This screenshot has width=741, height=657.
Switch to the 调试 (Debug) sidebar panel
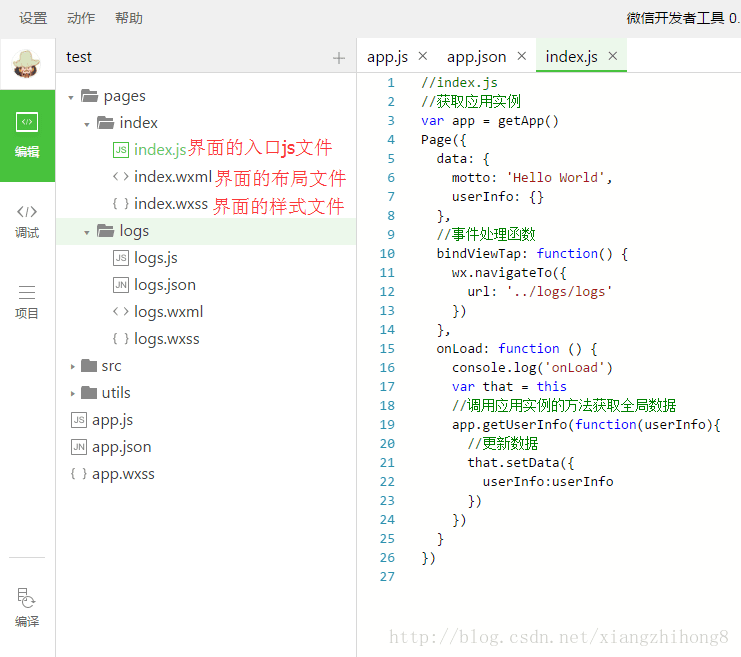tap(27, 220)
